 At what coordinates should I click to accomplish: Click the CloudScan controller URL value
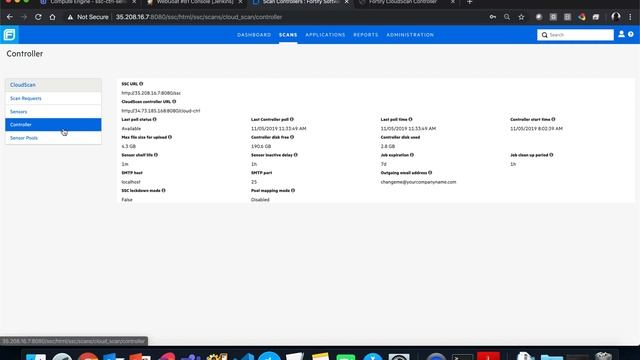(161, 111)
